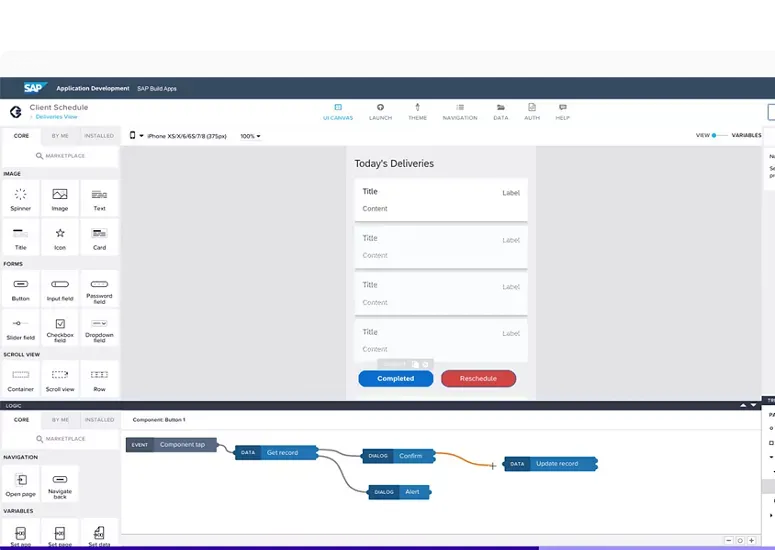The width and height of the screenshot is (775, 550).
Task: Open the Data tab
Action: 500,112
